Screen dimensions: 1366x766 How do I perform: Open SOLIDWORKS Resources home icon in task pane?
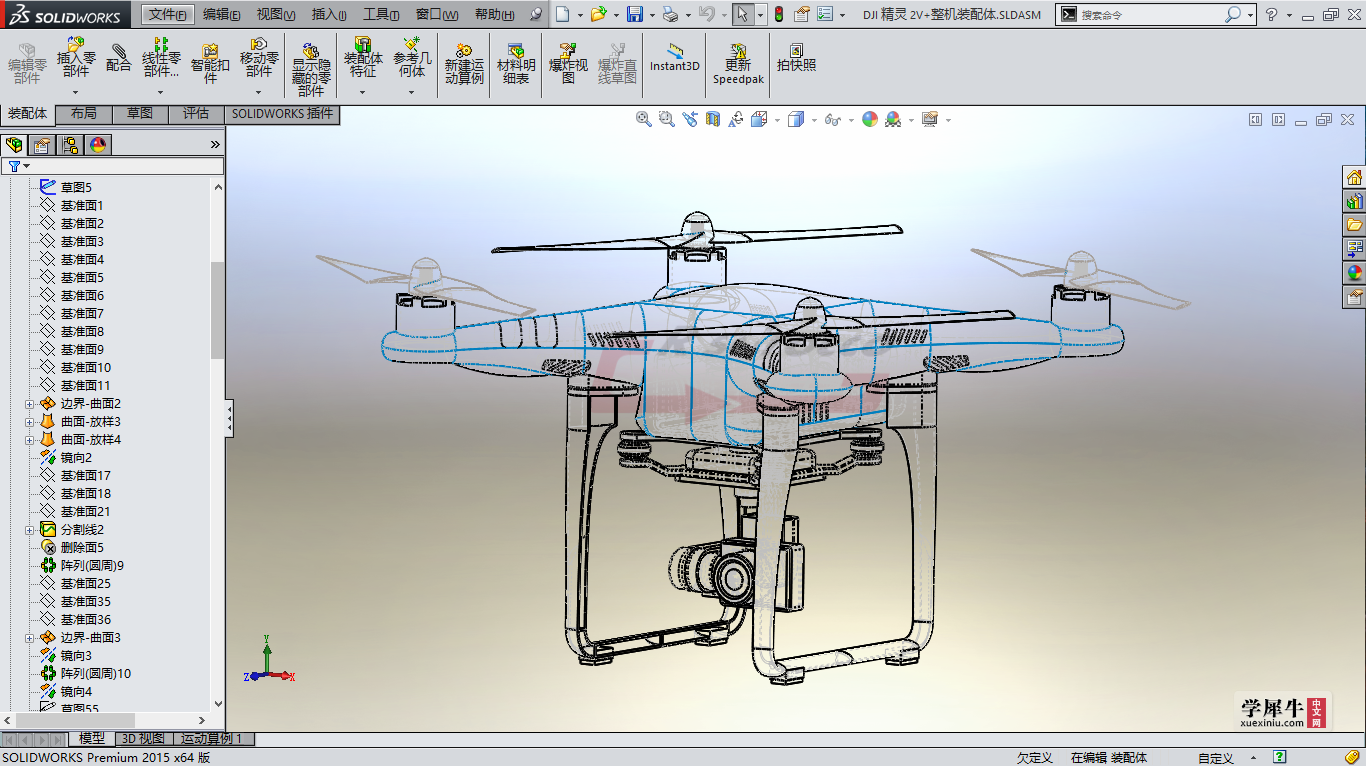click(1354, 177)
